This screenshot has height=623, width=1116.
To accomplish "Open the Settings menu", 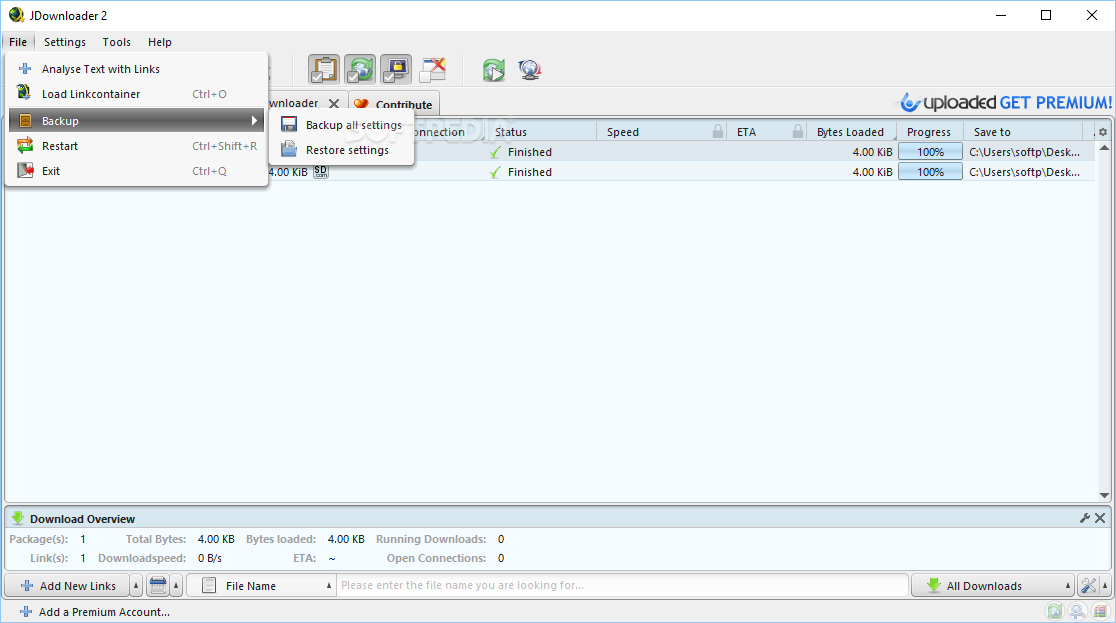I will click(65, 42).
